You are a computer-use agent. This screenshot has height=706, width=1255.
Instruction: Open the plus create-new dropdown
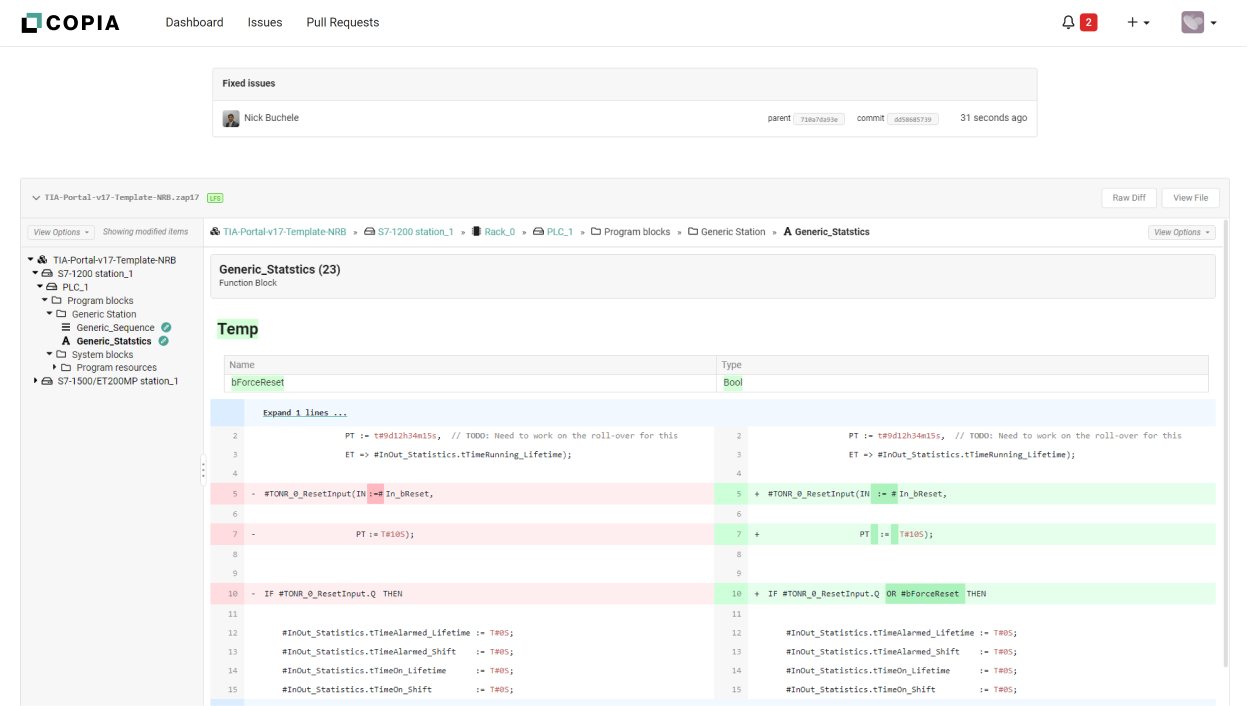1138,22
